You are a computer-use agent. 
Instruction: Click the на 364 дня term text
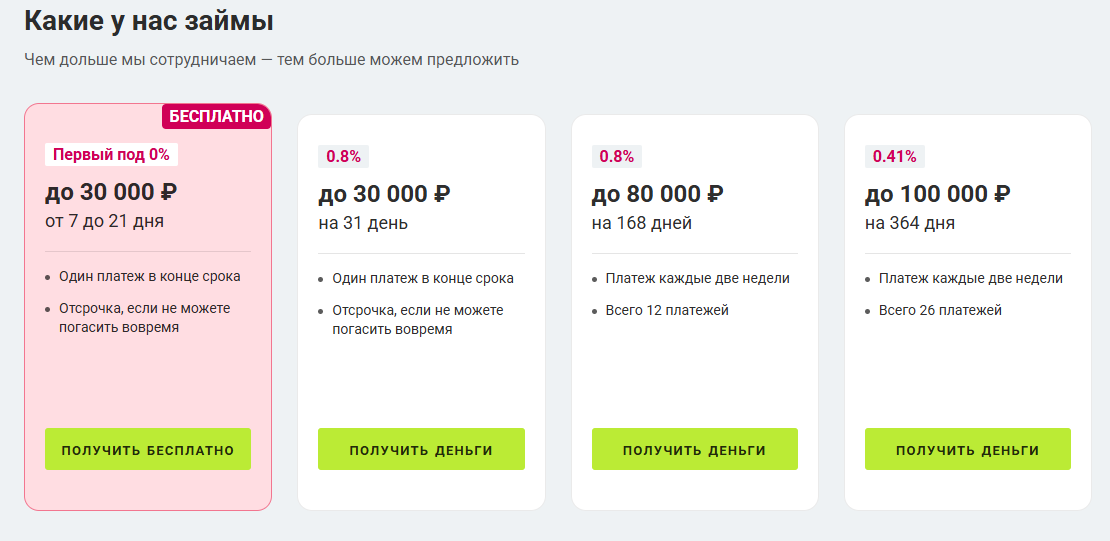coord(909,223)
